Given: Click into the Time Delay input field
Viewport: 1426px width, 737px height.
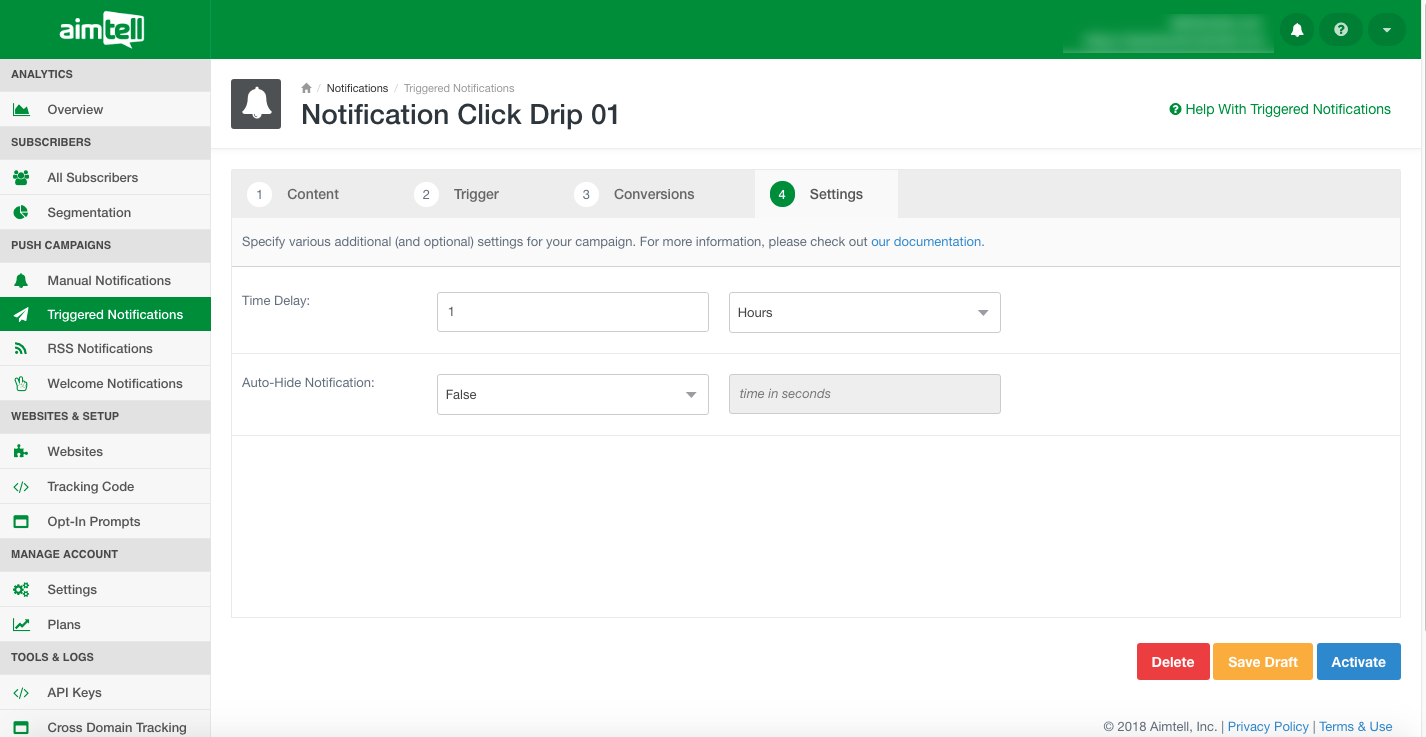Looking at the screenshot, I should click(572, 312).
